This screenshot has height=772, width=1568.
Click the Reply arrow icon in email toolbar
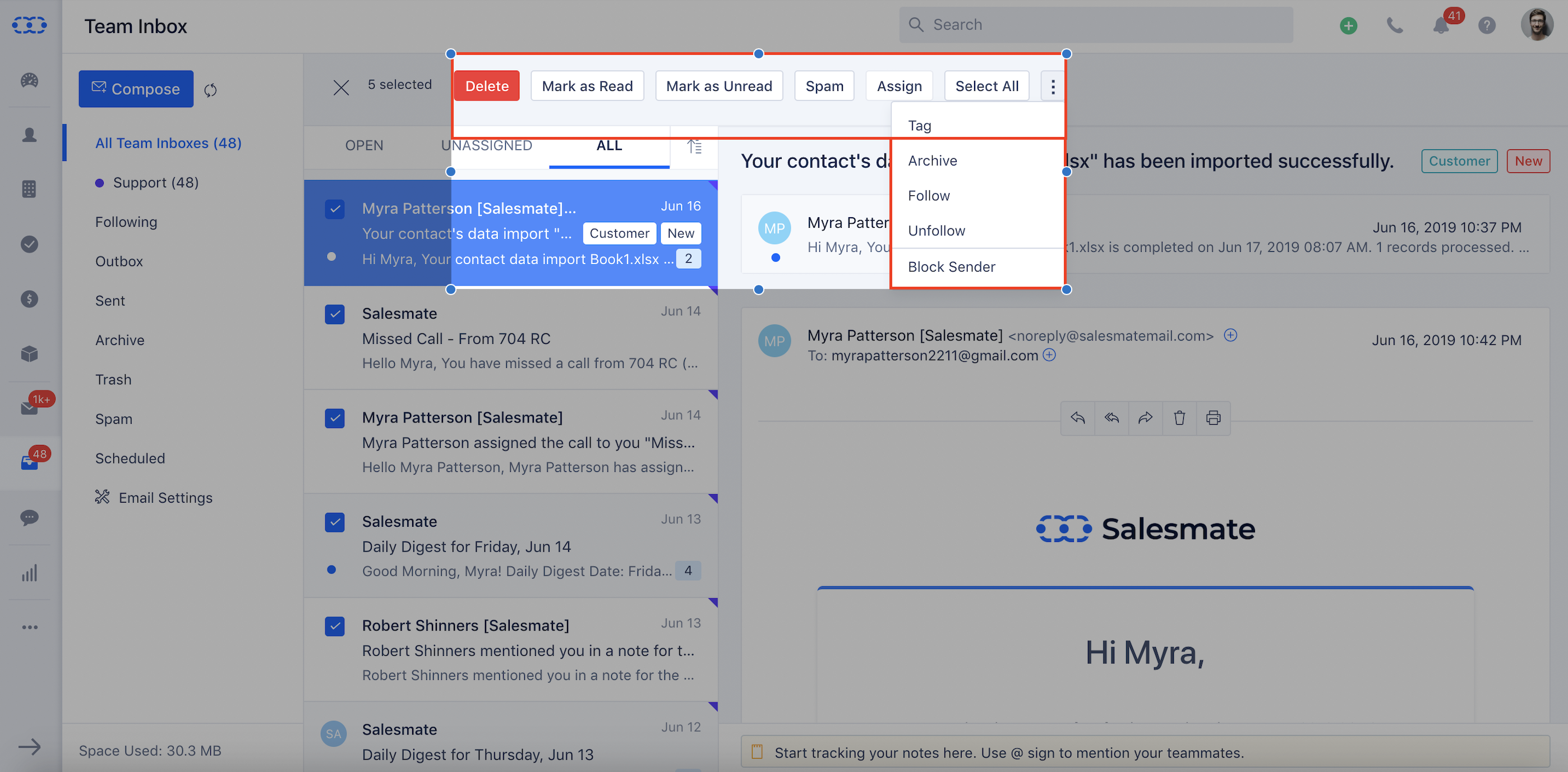(x=1077, y=417)
